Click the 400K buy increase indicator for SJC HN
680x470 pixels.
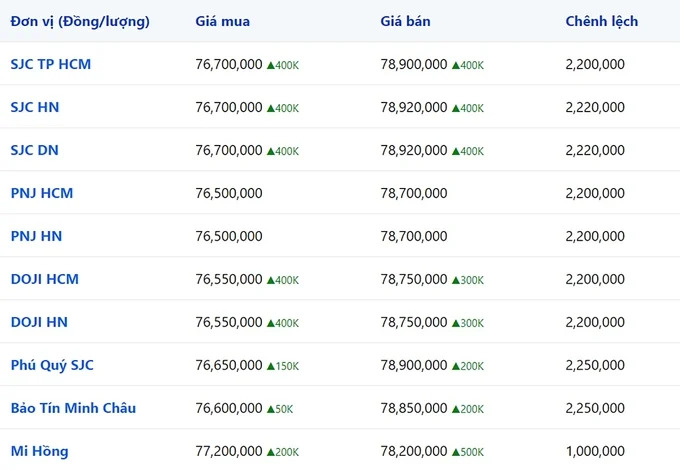(283, 108)
